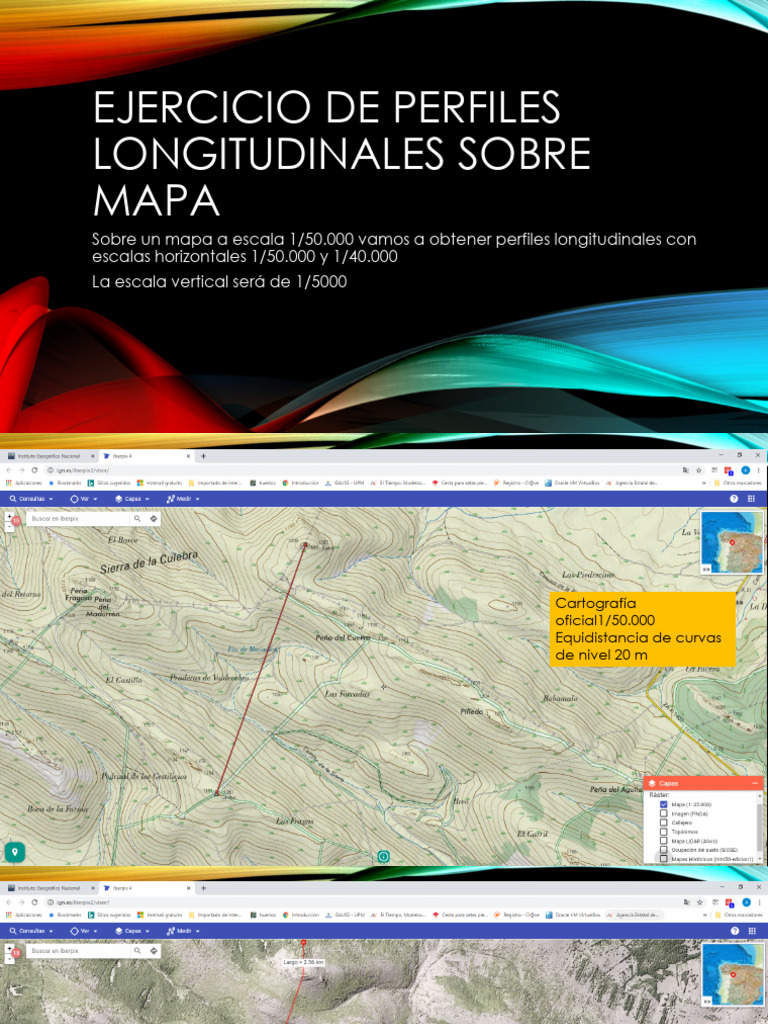
Task: Open new tab in topographic map browser
Action: tap(203, 456)
